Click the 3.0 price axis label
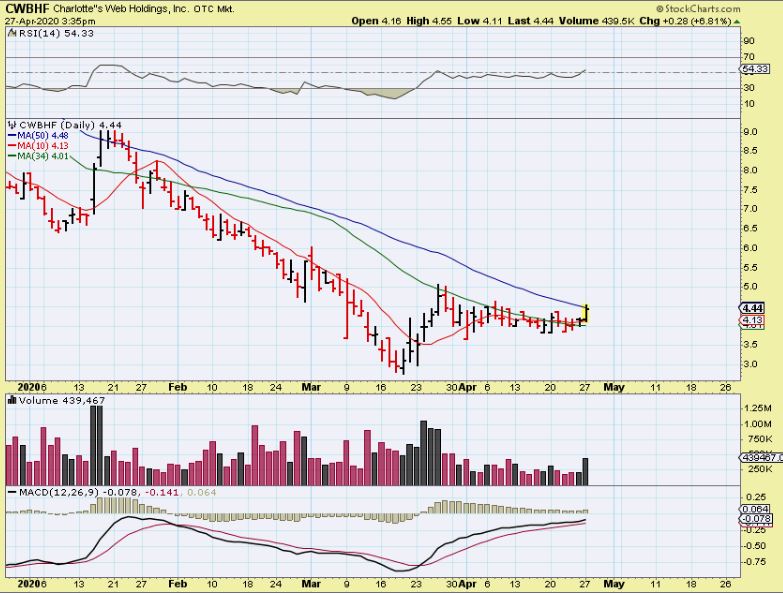The width and height of the screenshot is (783, 594). pyautogui.click(x=750, y=364)
